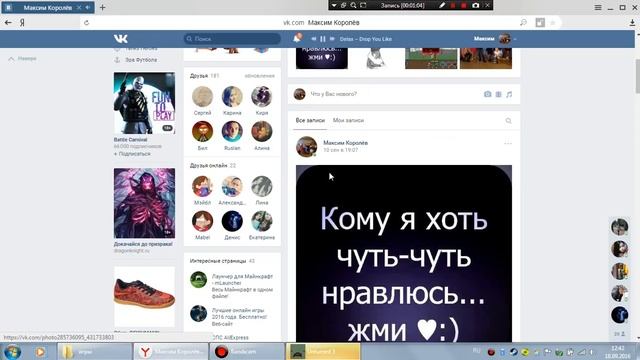Open the audio player via the Detas – Drop You Like title
Viewport: 640px width, 360px height.
(365, 39)
